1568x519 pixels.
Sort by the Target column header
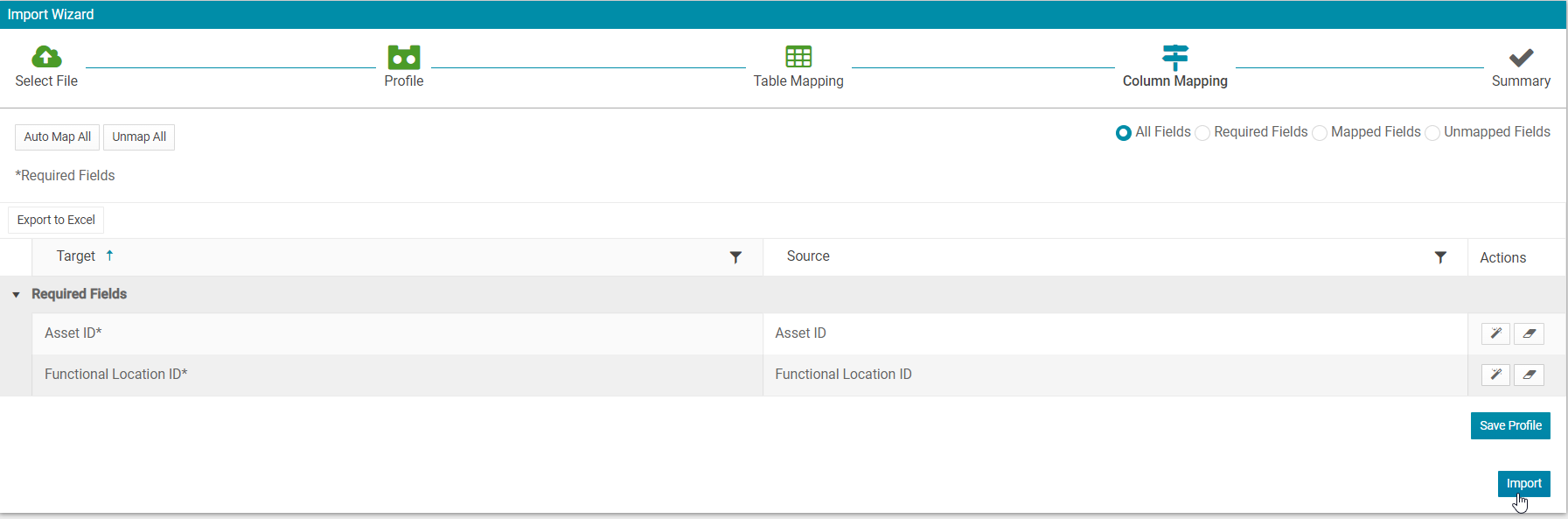76,256
